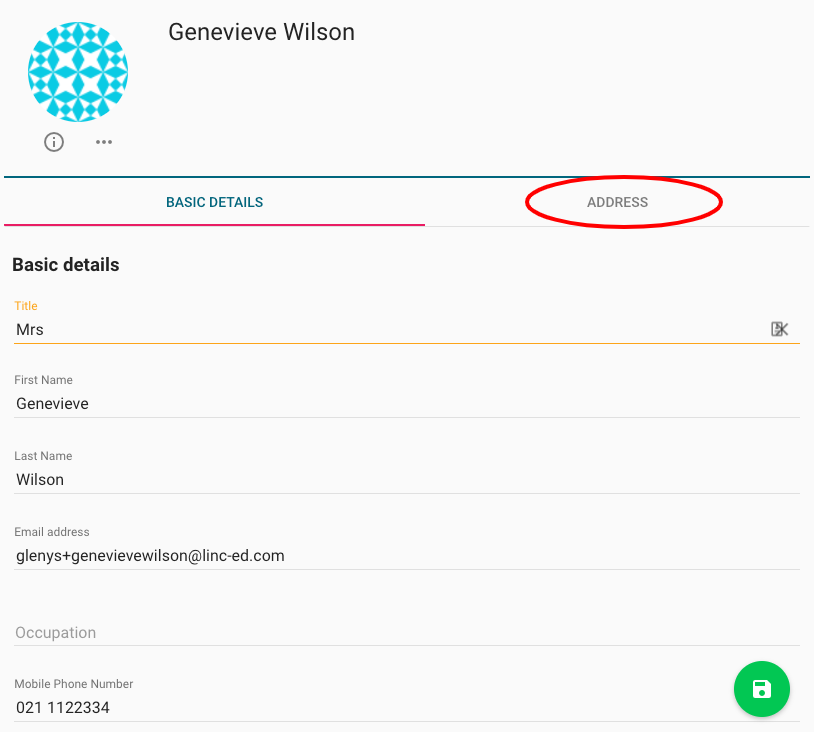This screenshot has width=814, height=732.
Task: Click the First Name label text
Action: coord(44,380)
